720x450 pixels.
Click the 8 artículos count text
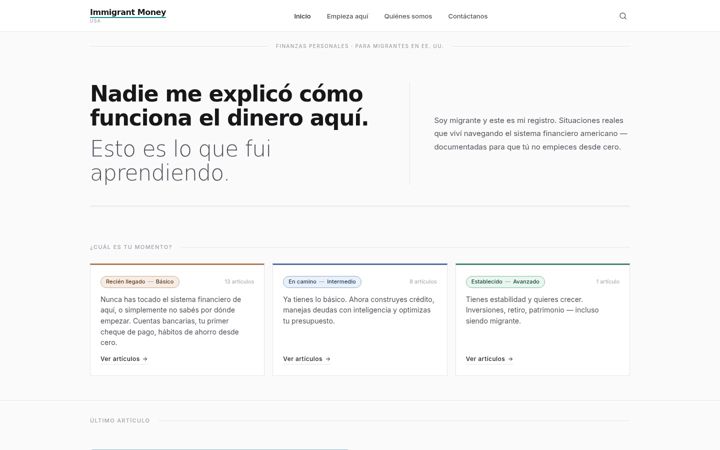pos(423,281)
